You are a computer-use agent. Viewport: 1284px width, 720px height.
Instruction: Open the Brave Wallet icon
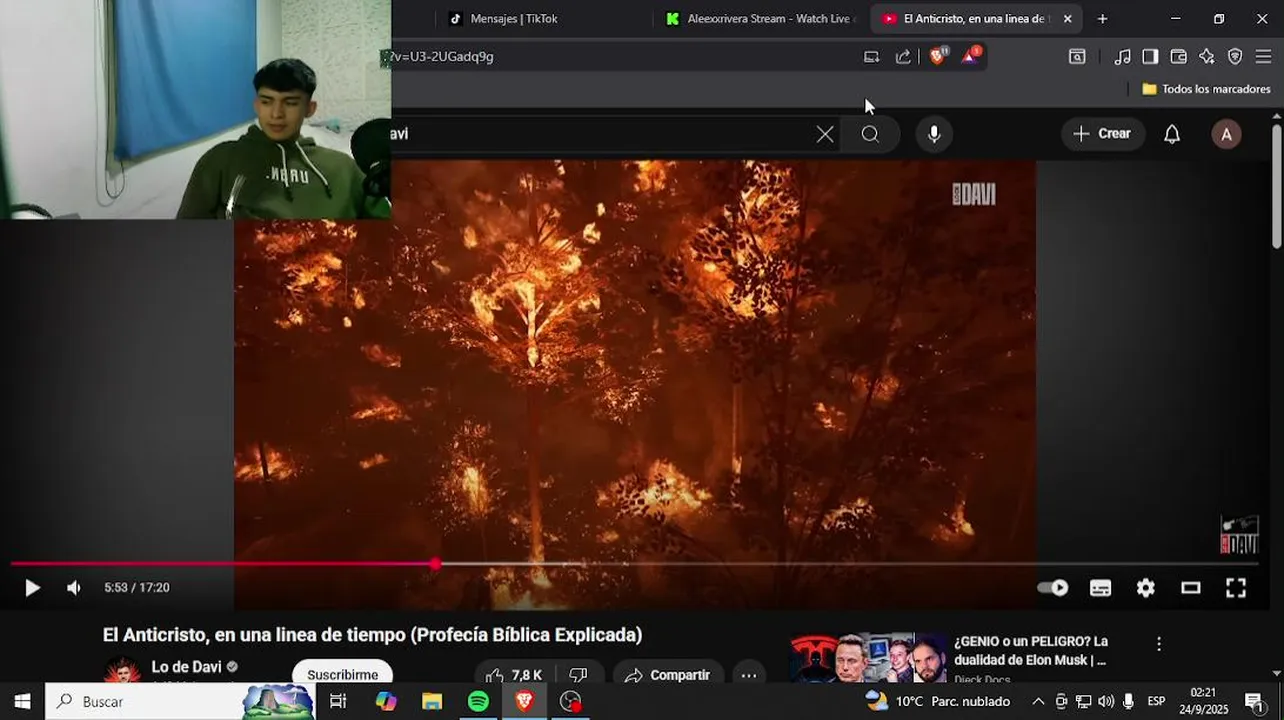tap(1178, 57)
